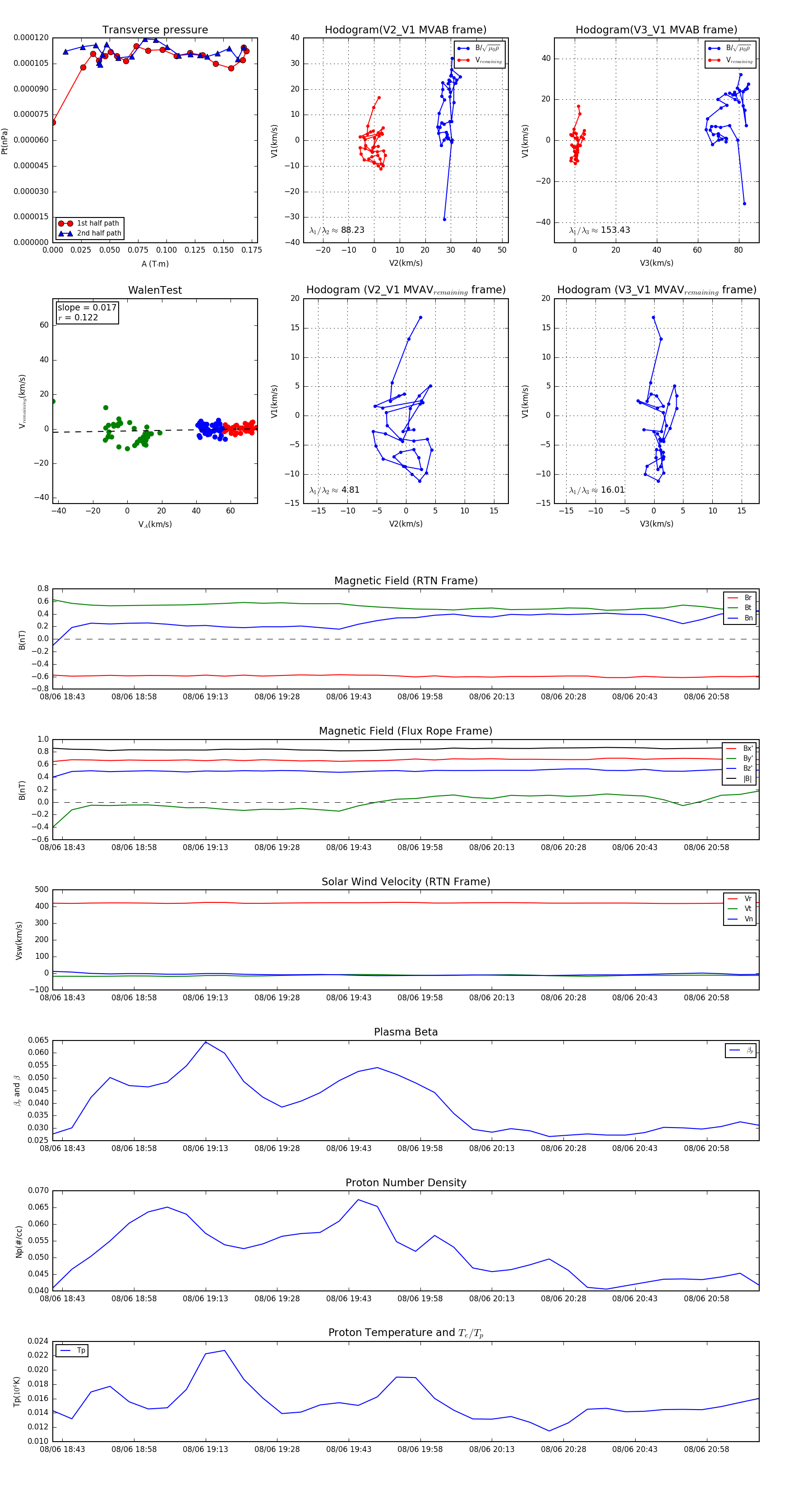
Task: Click the 'Hodogram(V3_V1 MVAB frame)' title
Action: (656, 30)
